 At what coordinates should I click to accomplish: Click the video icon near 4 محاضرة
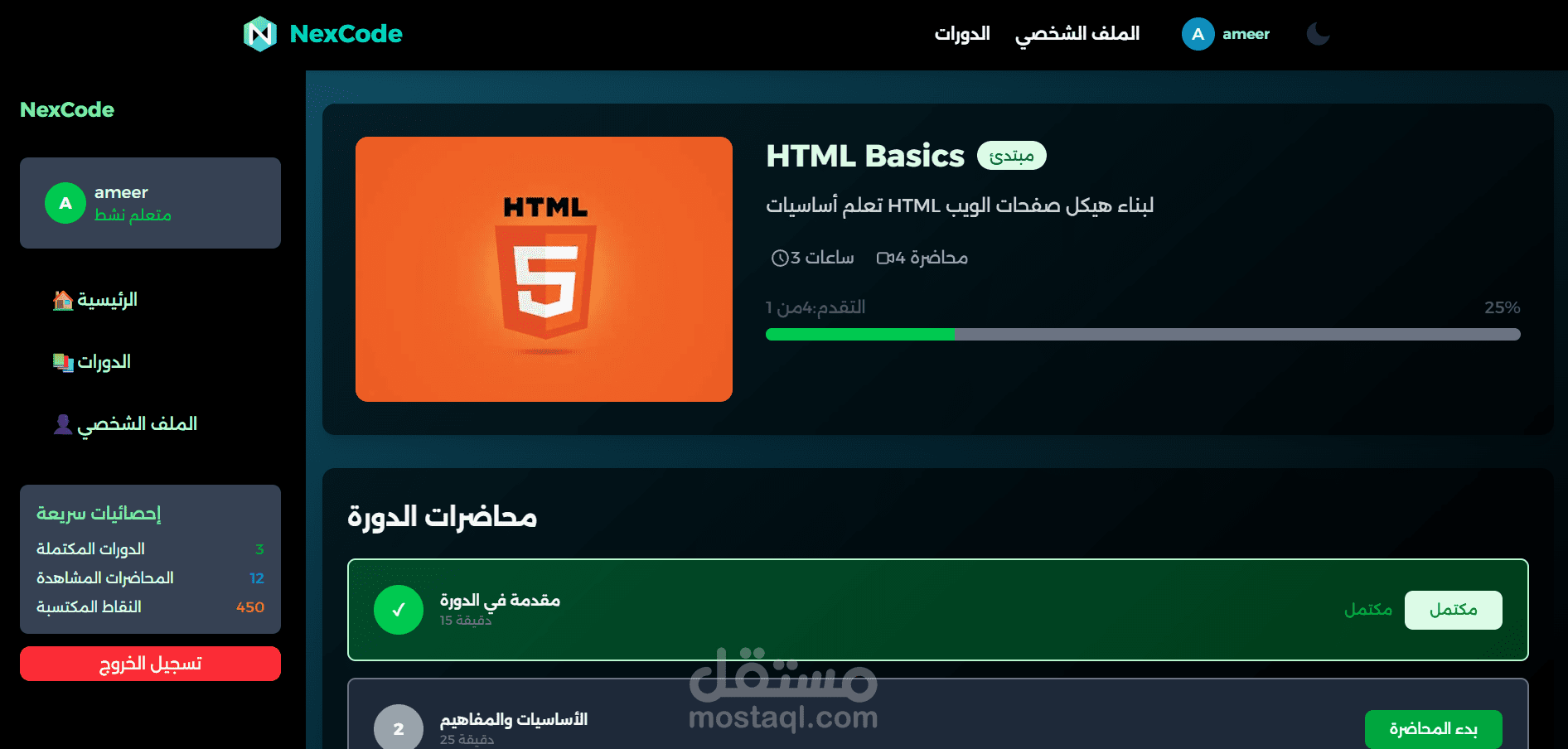(x=884, y=258)
